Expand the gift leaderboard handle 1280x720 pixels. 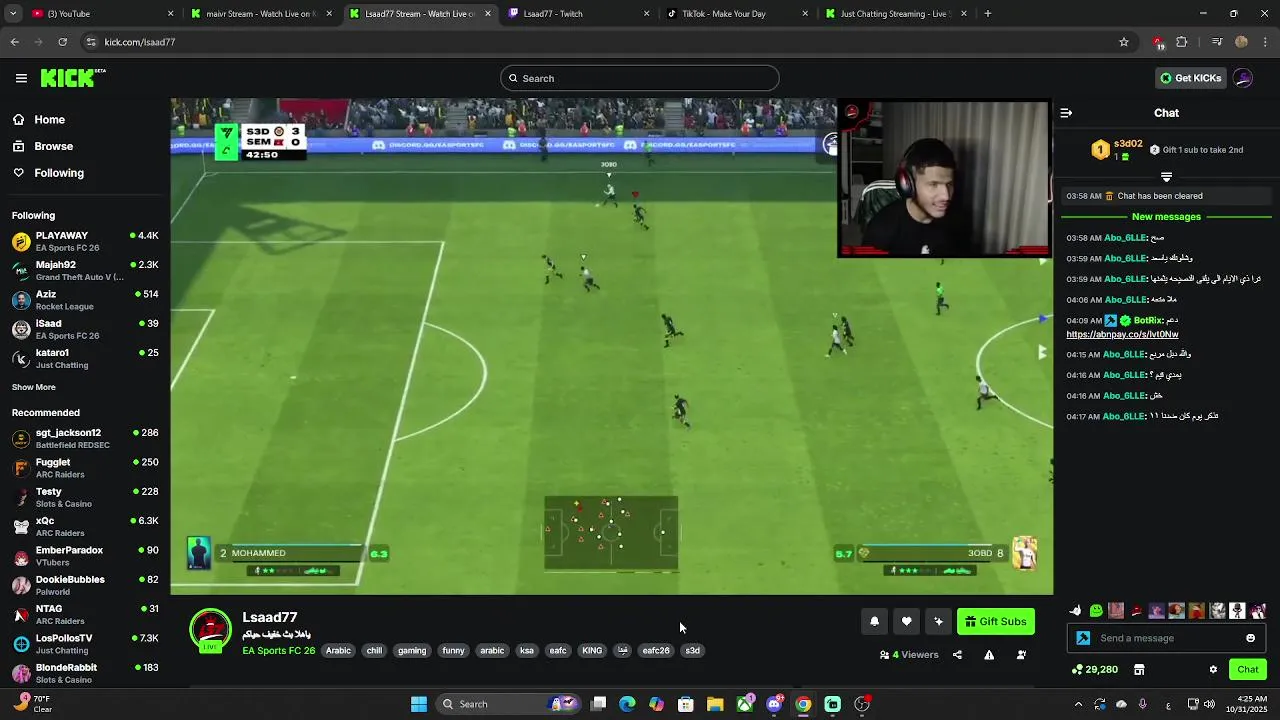click(x=1166, y=177)
